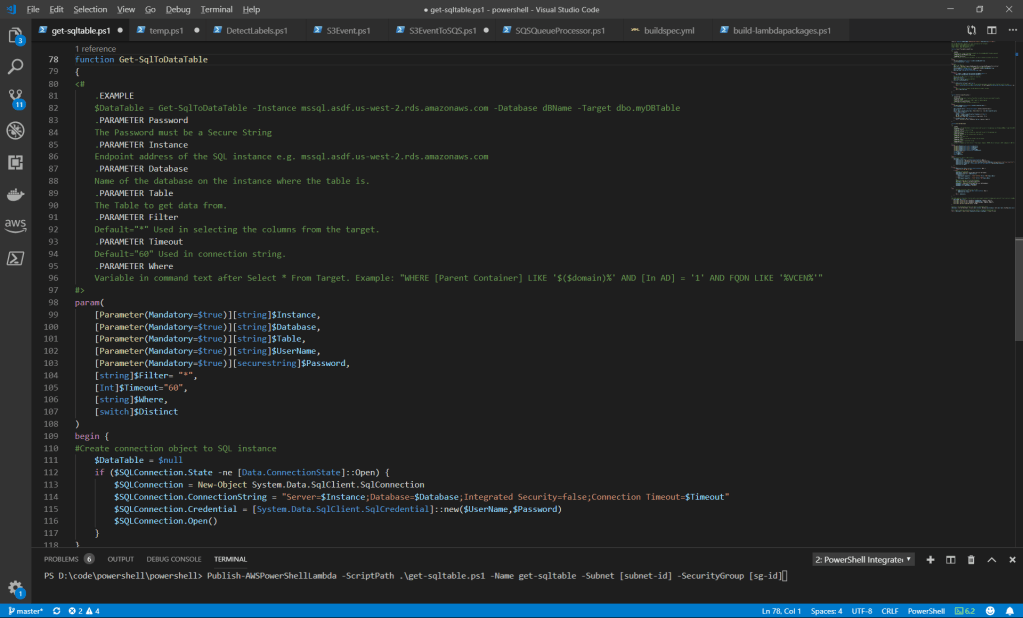Split the editor to the right
Screen dimensions: 1023x618
click(992, 30)
